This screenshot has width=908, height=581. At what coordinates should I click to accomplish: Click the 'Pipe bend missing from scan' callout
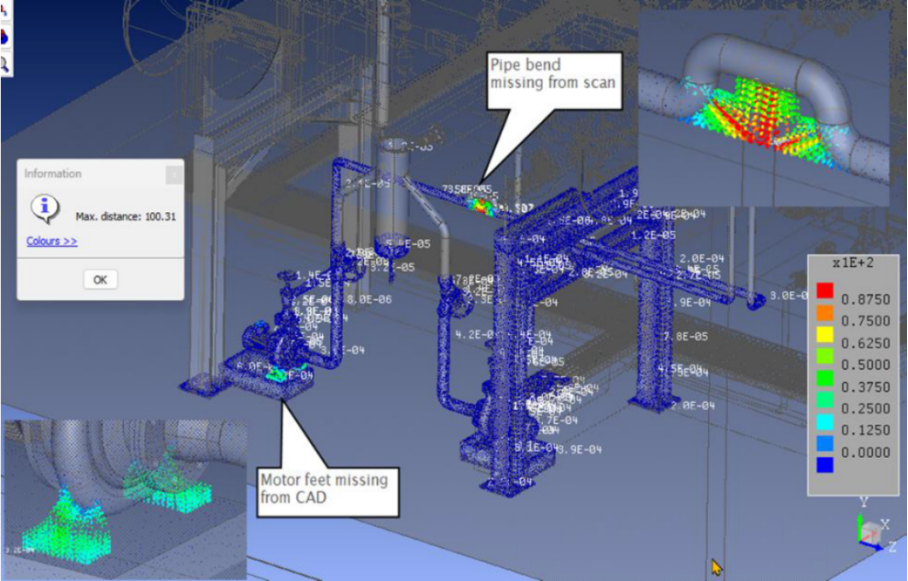[553, 83]
